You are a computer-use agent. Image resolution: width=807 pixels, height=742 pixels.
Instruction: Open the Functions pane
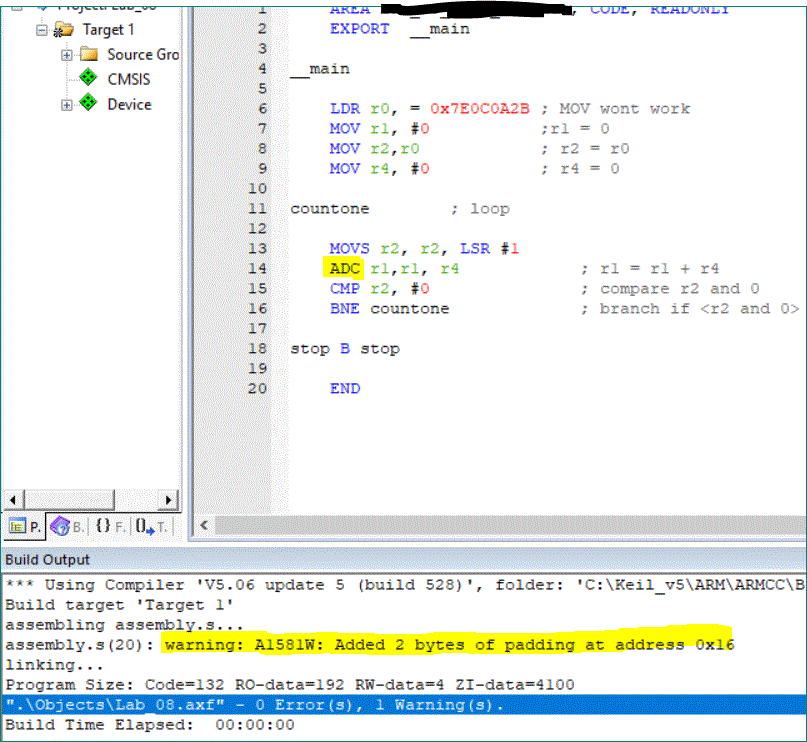coord(109,526)
